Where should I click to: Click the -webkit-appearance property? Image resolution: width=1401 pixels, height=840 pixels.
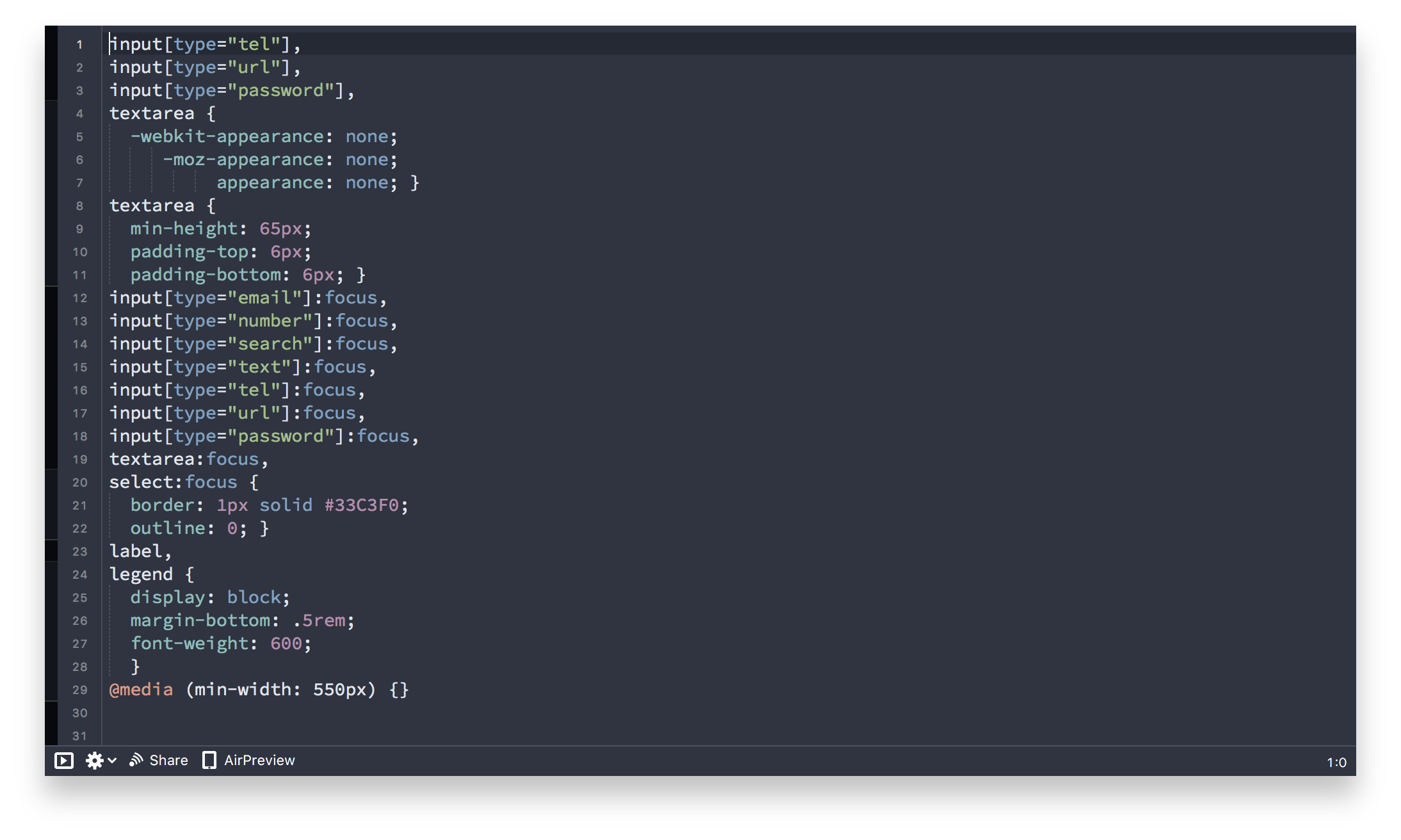click(227, 136)
